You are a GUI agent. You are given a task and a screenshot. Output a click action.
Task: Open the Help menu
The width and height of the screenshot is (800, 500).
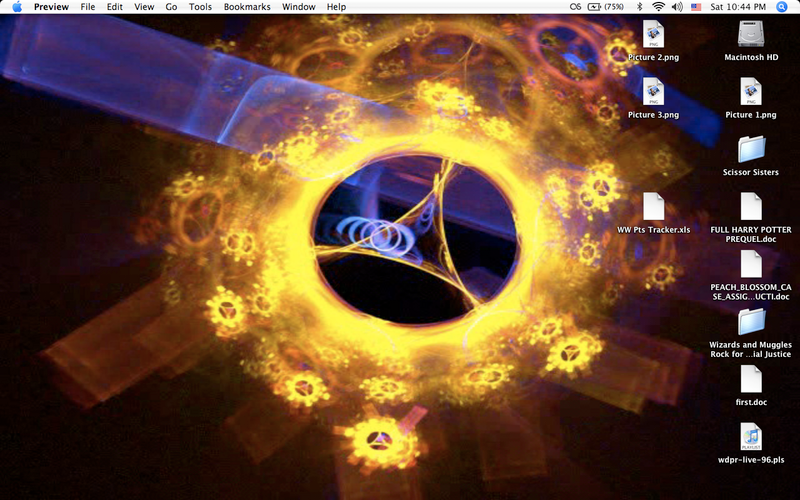[x=336, y=7]
